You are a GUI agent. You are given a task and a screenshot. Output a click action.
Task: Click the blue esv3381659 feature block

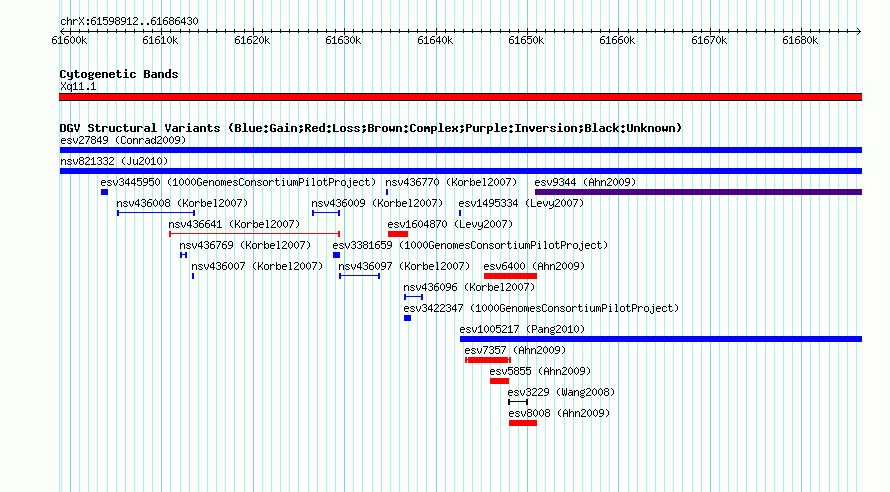point(337,255)
